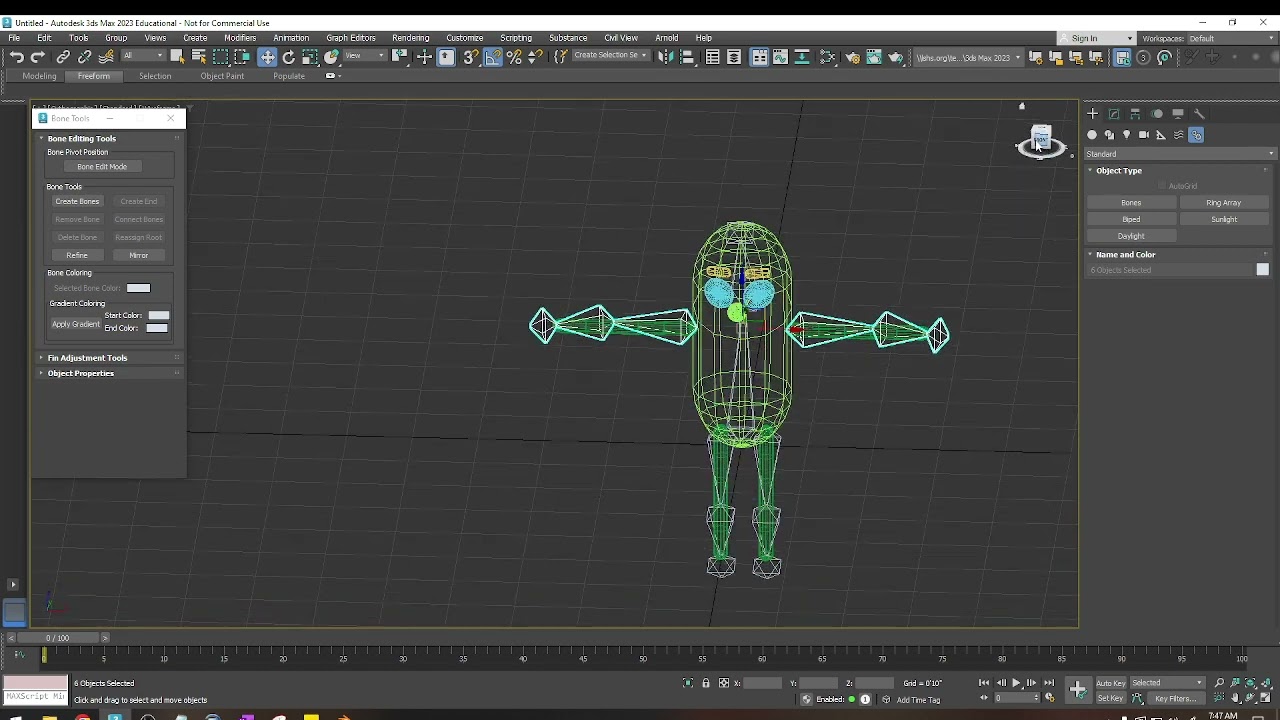Click the Daylight object type button
The width and height of the screenshot is (1280, 720).
1131,236
